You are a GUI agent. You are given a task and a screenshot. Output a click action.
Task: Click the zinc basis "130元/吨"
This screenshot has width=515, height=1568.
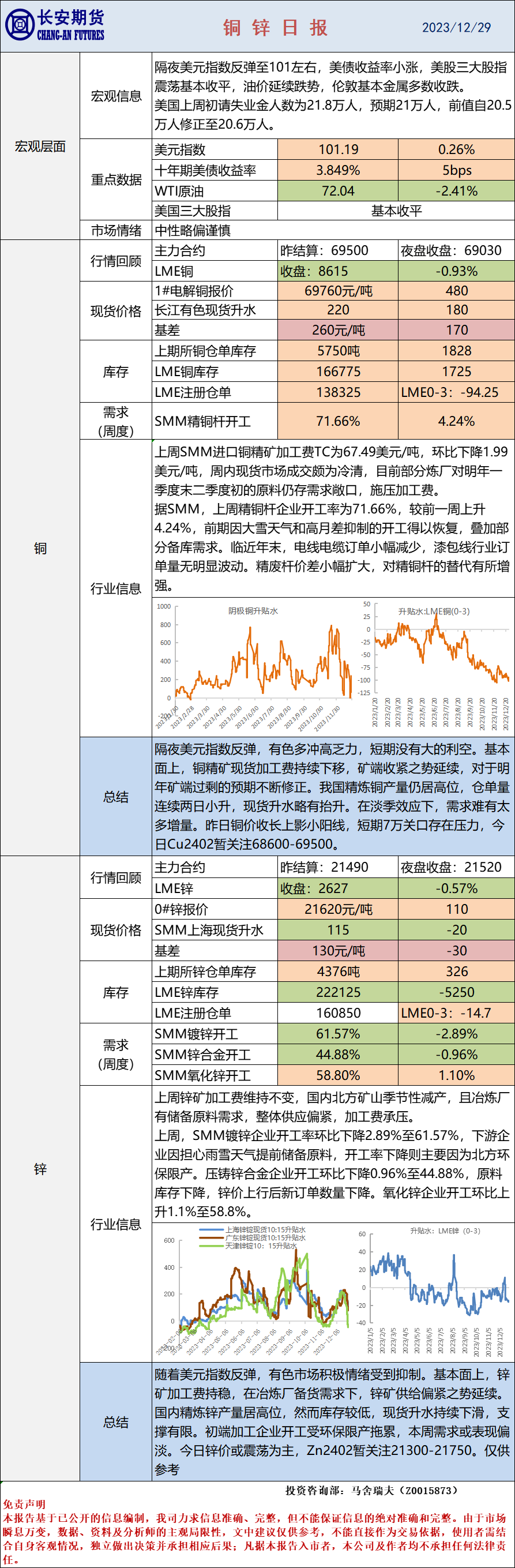click(338, 951)
